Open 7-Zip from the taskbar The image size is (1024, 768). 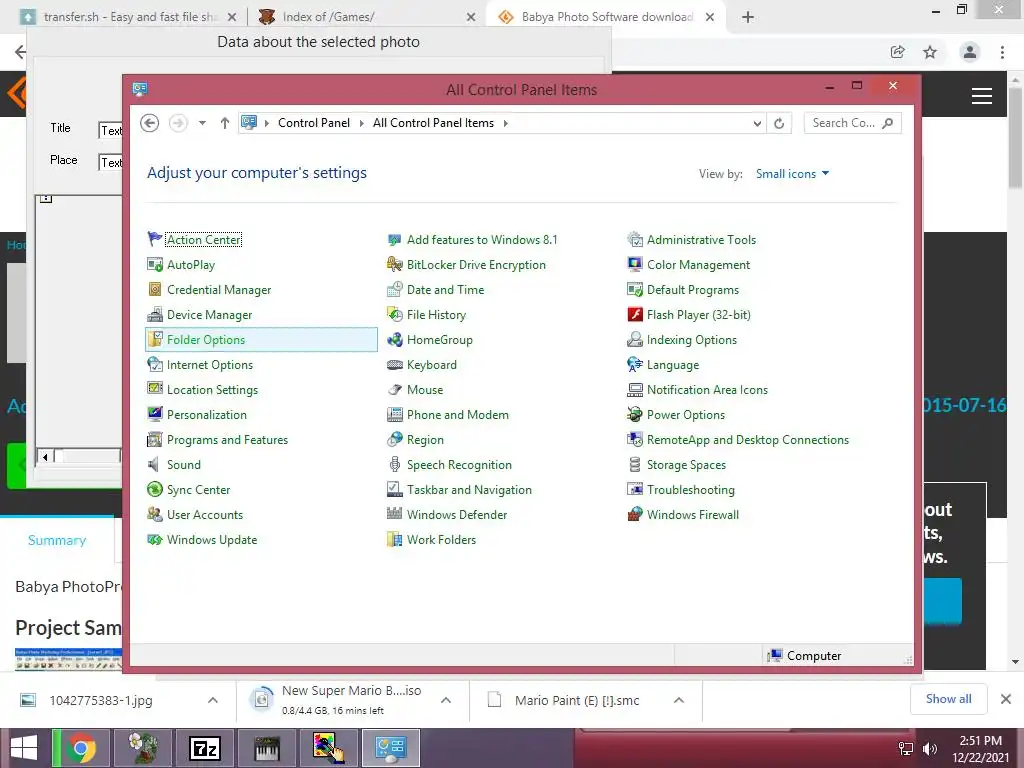pyautogui.click(x=205, y=748)
